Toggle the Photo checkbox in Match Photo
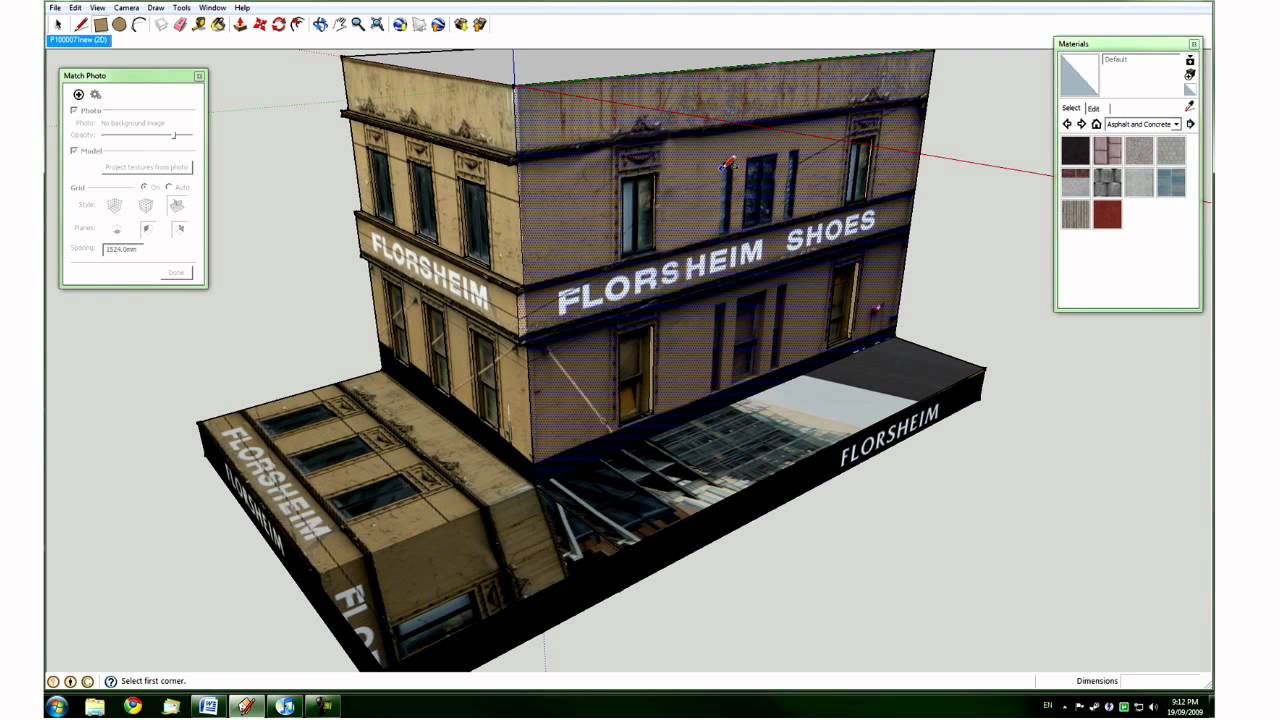Screen dimensions: 1280x720 pyautogui.click(x=74, y=110)
